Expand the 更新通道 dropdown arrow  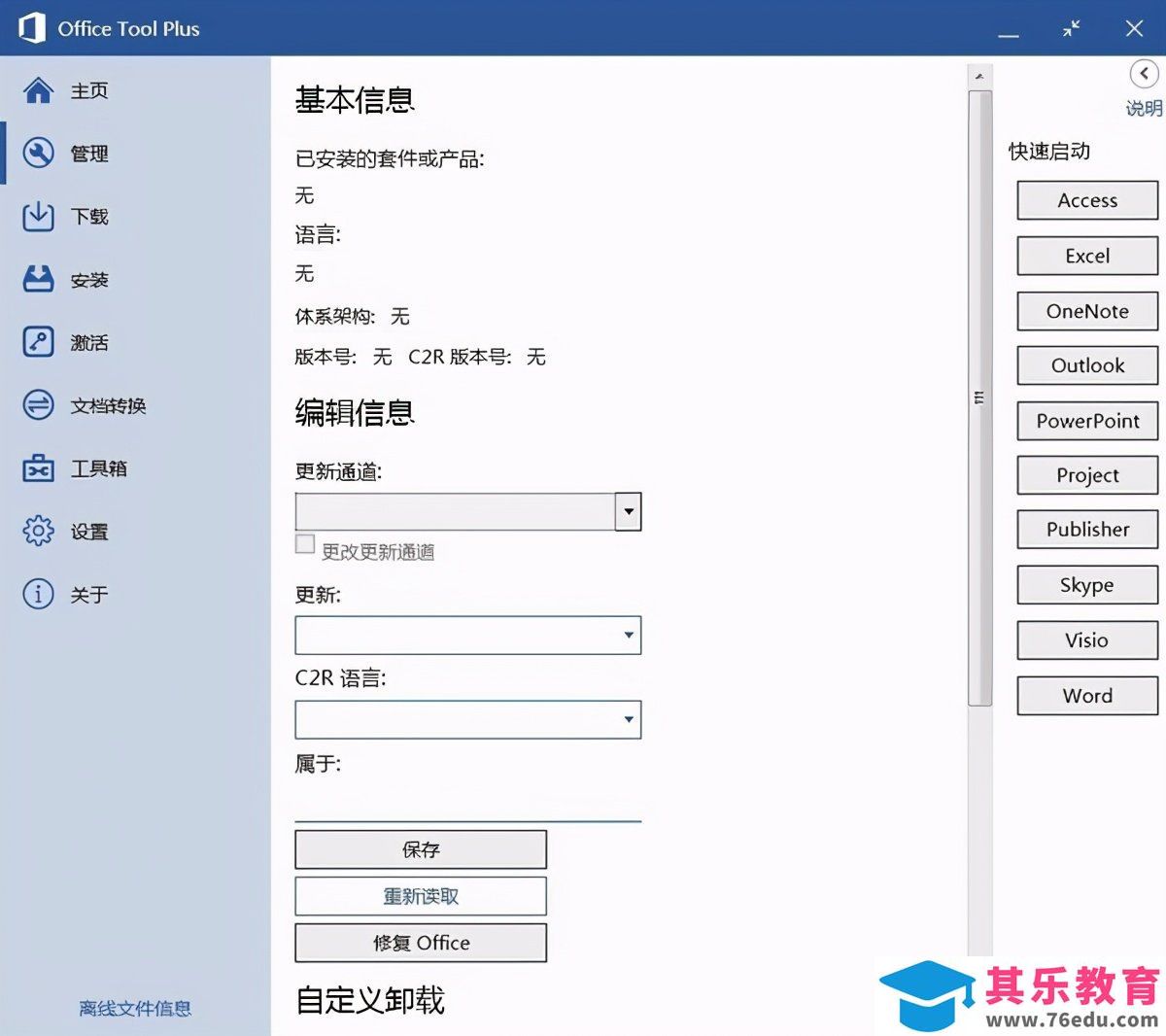pyautogui.click(x=628, y=511)
